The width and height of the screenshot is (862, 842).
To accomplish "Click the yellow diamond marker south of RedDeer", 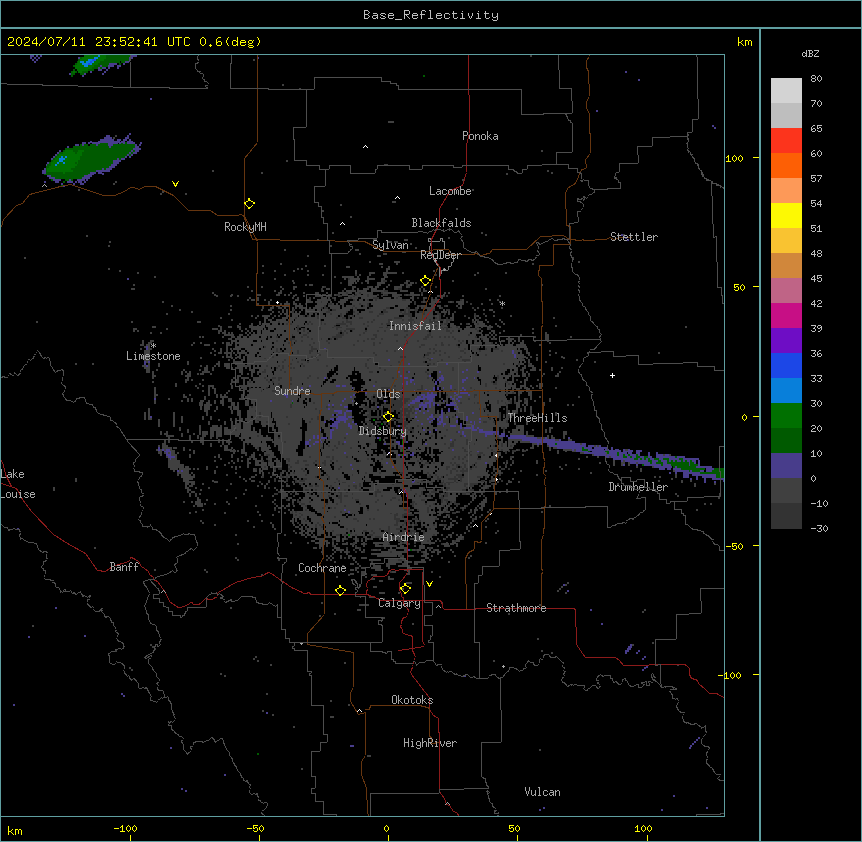I will point(426,281).
